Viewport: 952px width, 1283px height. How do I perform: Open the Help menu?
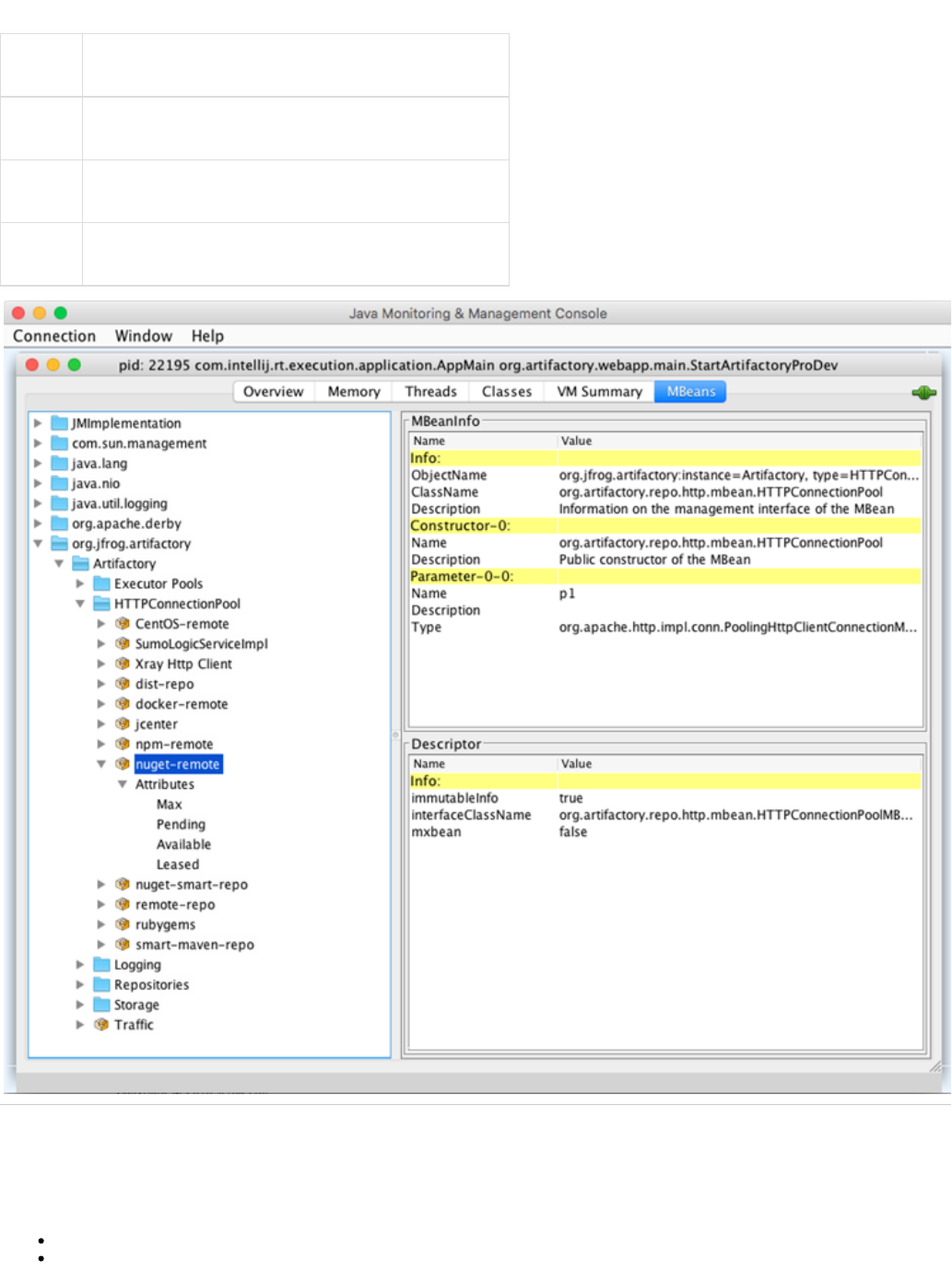pos(207,336)
